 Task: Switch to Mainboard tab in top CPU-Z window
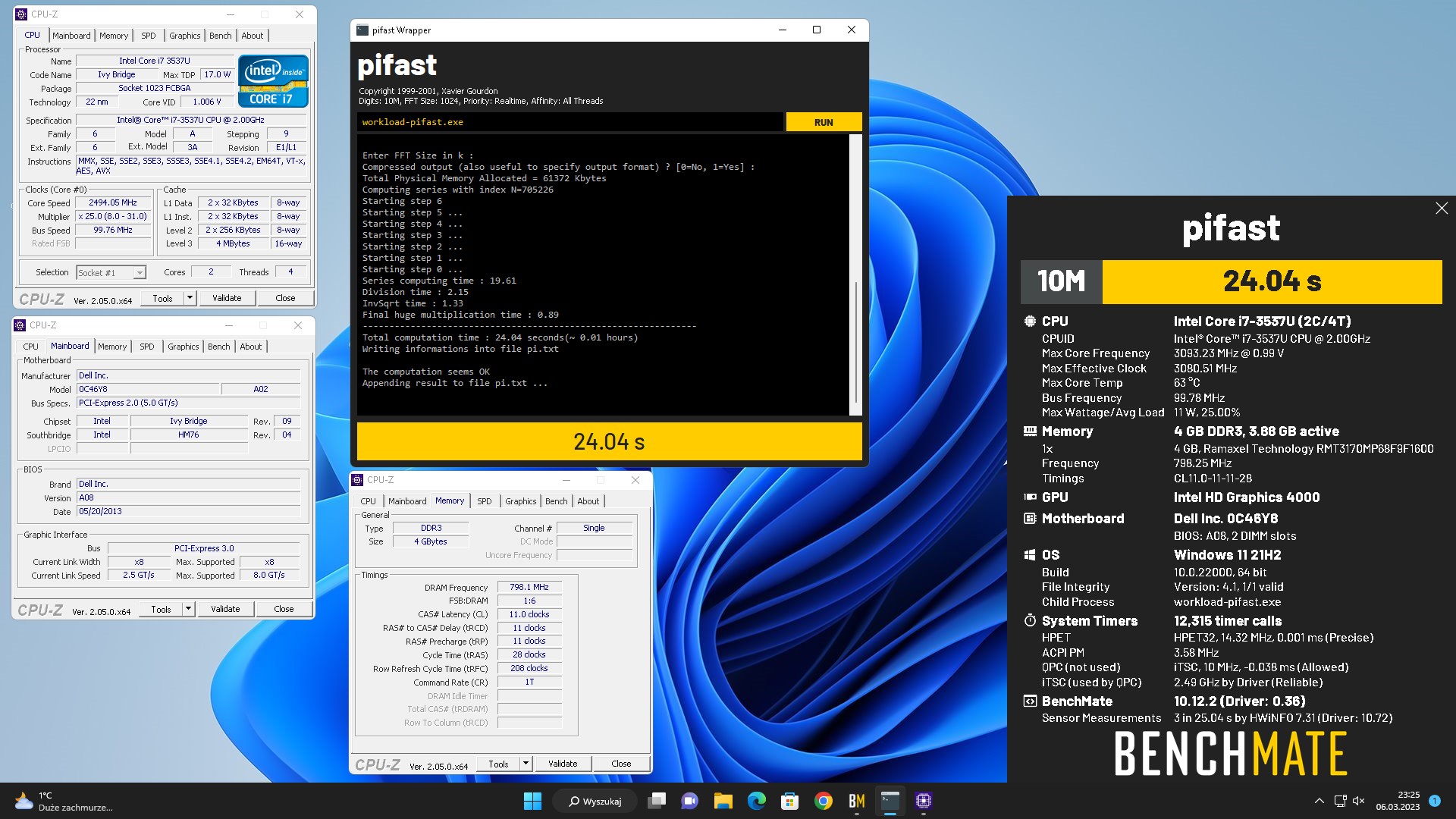coord(71,36)
